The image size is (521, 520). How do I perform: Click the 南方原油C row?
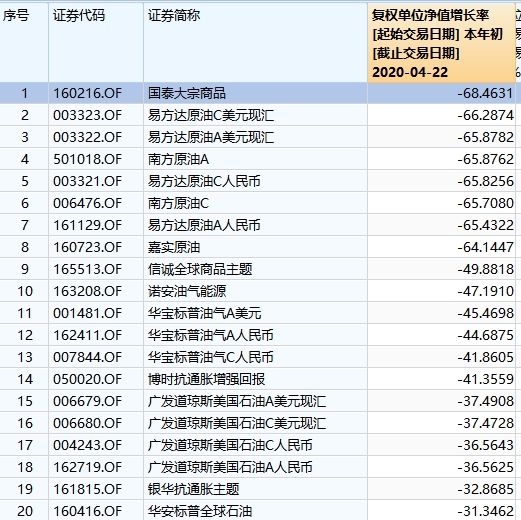tap(258, 203)
